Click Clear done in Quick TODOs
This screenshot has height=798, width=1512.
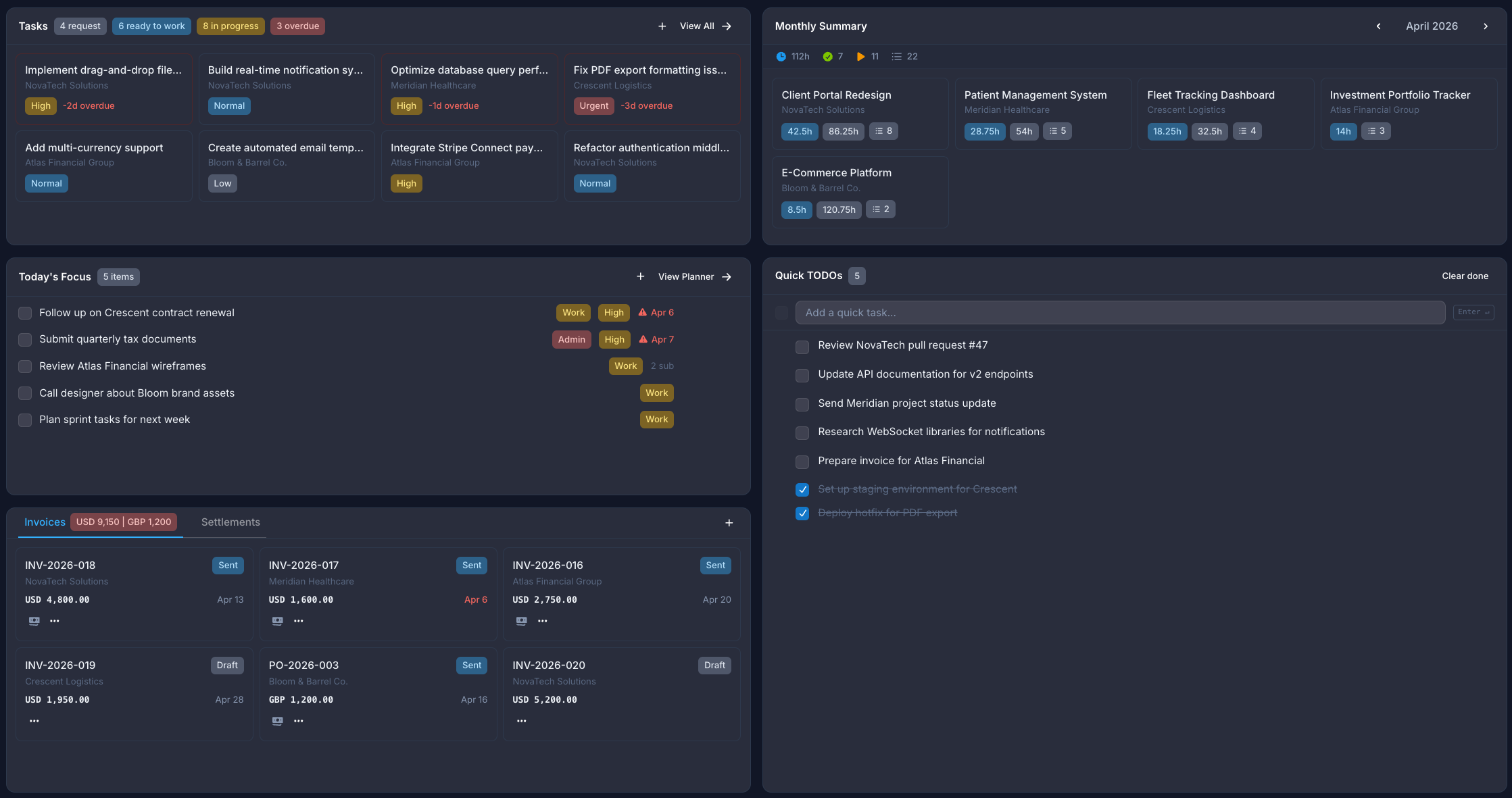click(x=1465, y=276)
